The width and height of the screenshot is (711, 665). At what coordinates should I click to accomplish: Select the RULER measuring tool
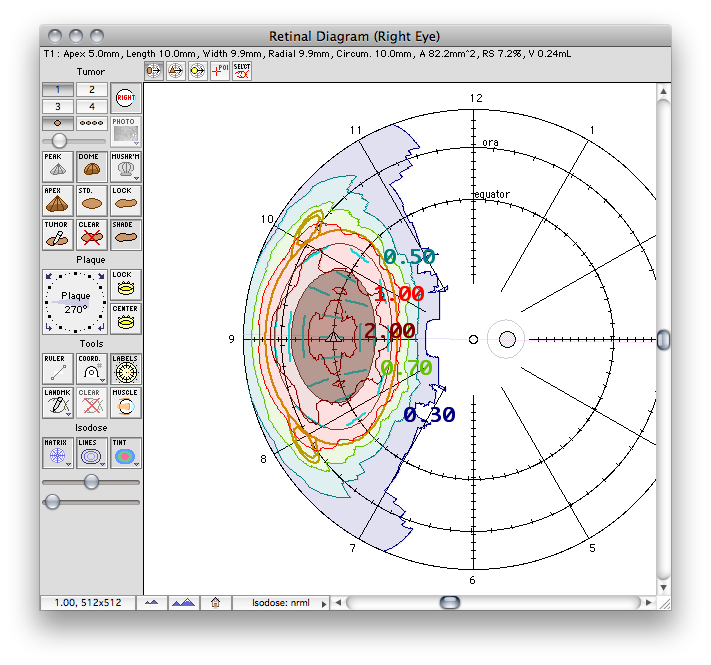coord(58,369)
